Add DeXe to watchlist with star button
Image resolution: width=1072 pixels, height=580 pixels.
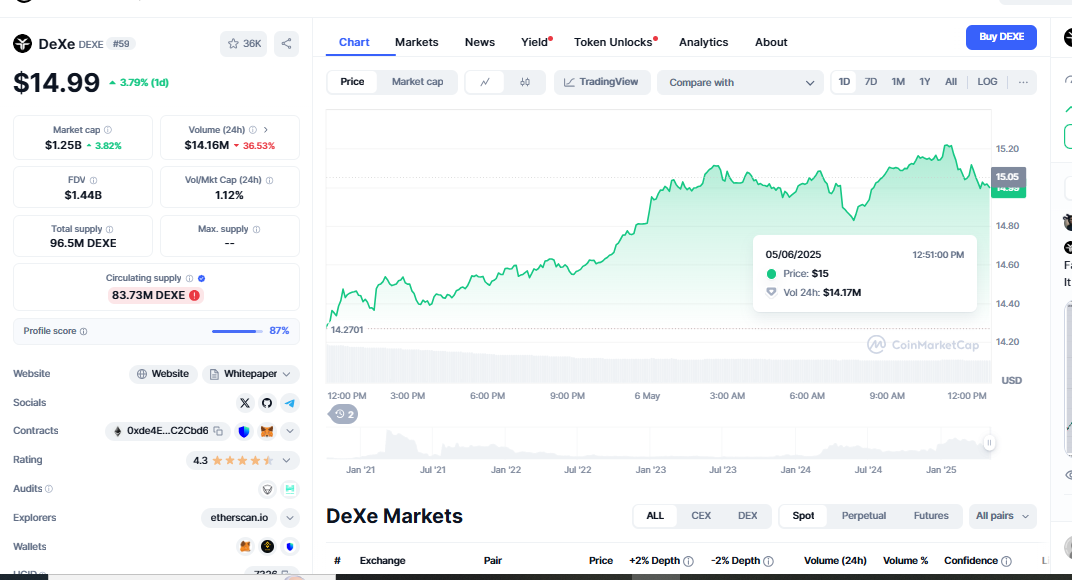coord(243,44)
